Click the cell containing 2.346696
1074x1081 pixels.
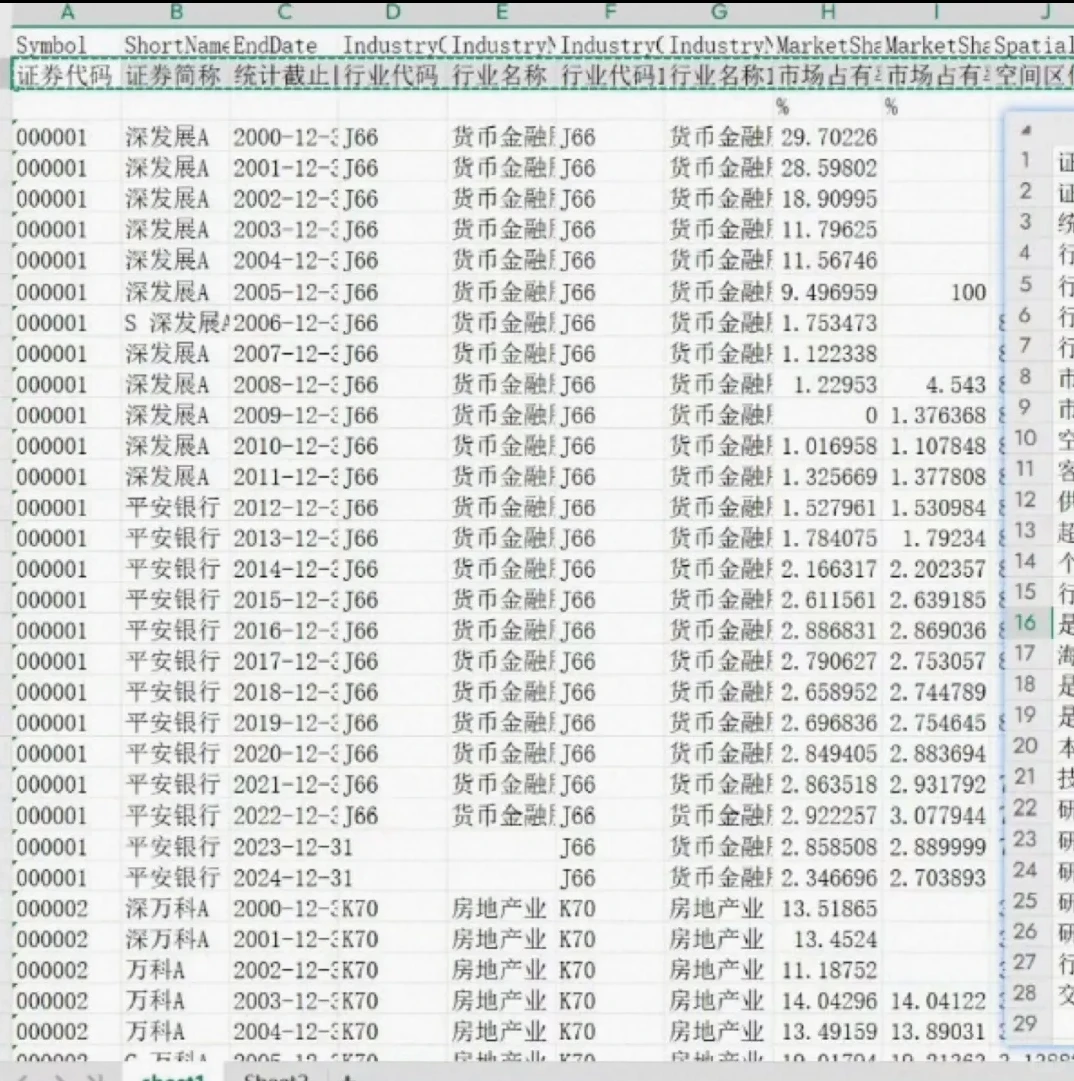(829, 878)
